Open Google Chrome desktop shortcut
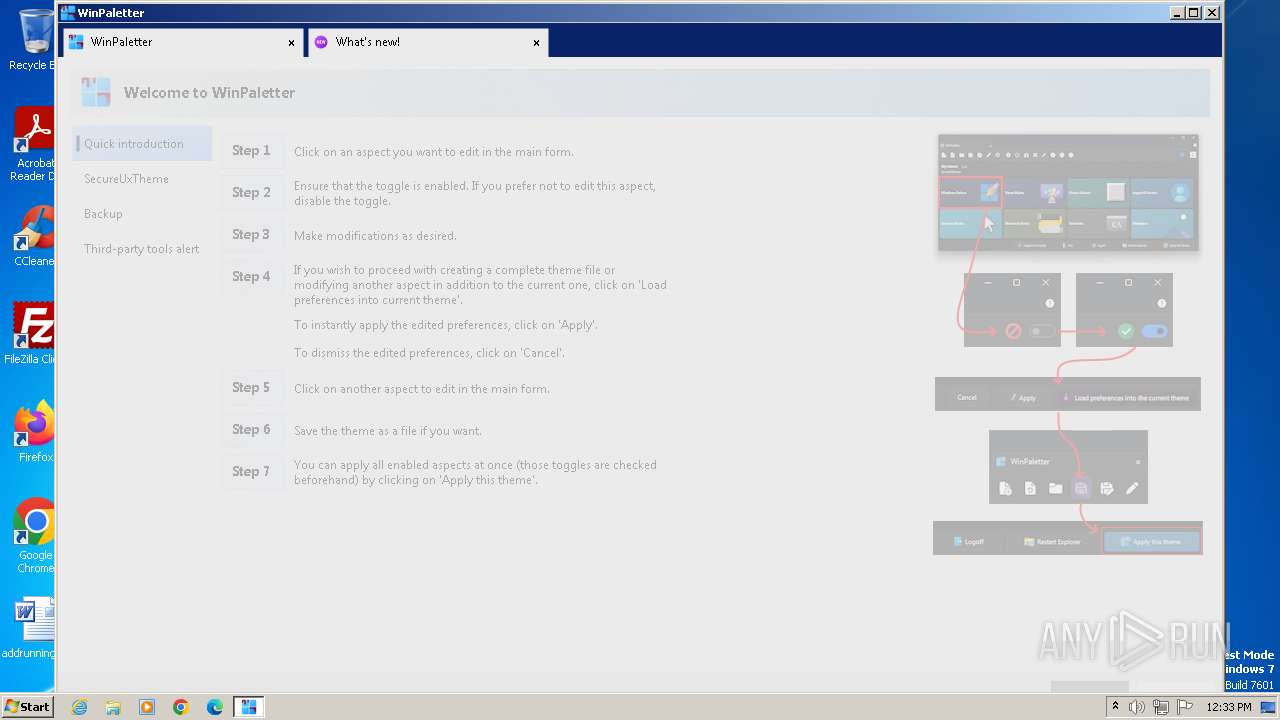Screen dimensions: 1280x720 click(x=35, y=536)
